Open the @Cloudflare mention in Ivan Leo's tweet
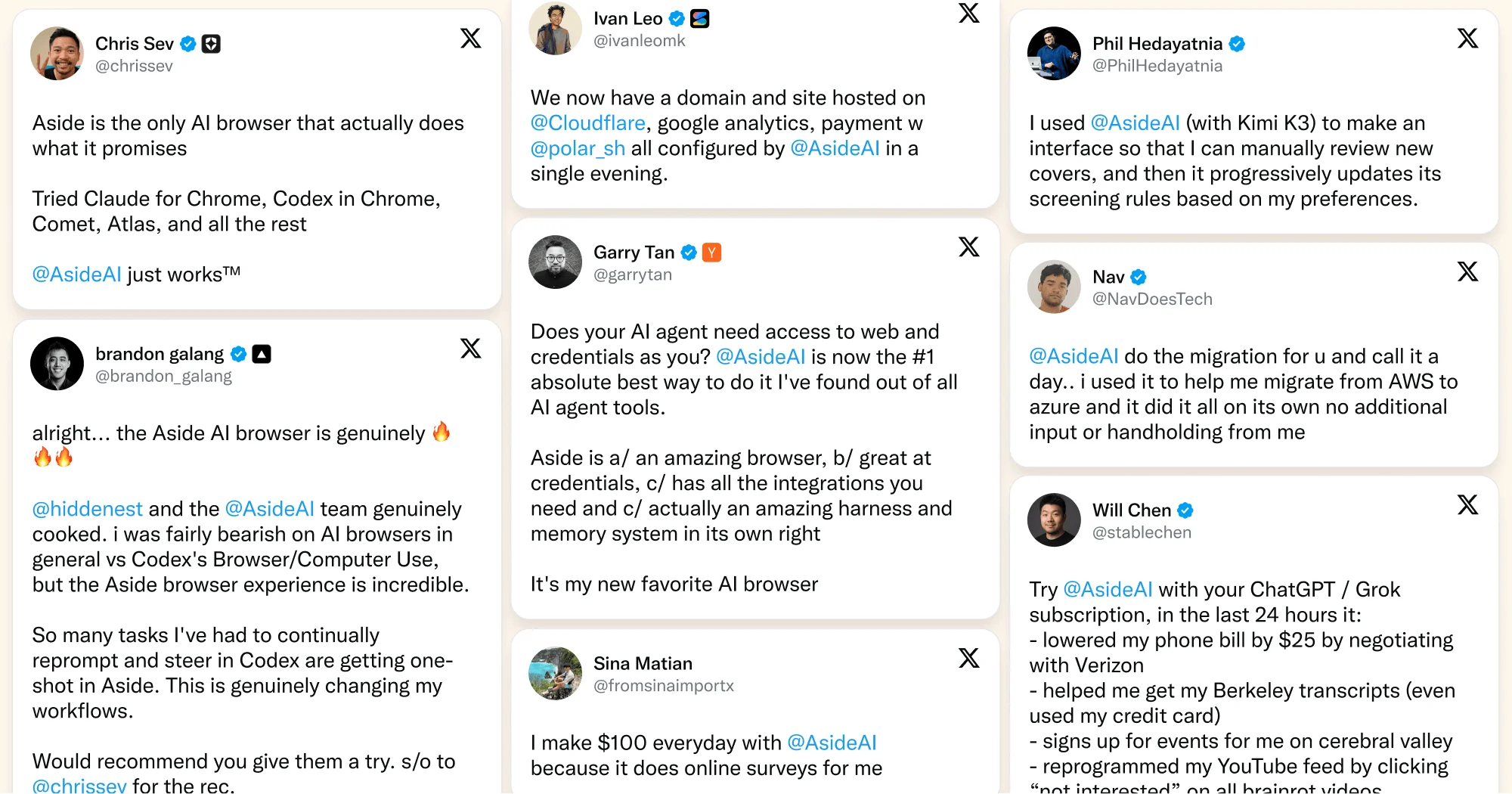This screenshot has height=794, width=1512. click(x=587, y=123)
